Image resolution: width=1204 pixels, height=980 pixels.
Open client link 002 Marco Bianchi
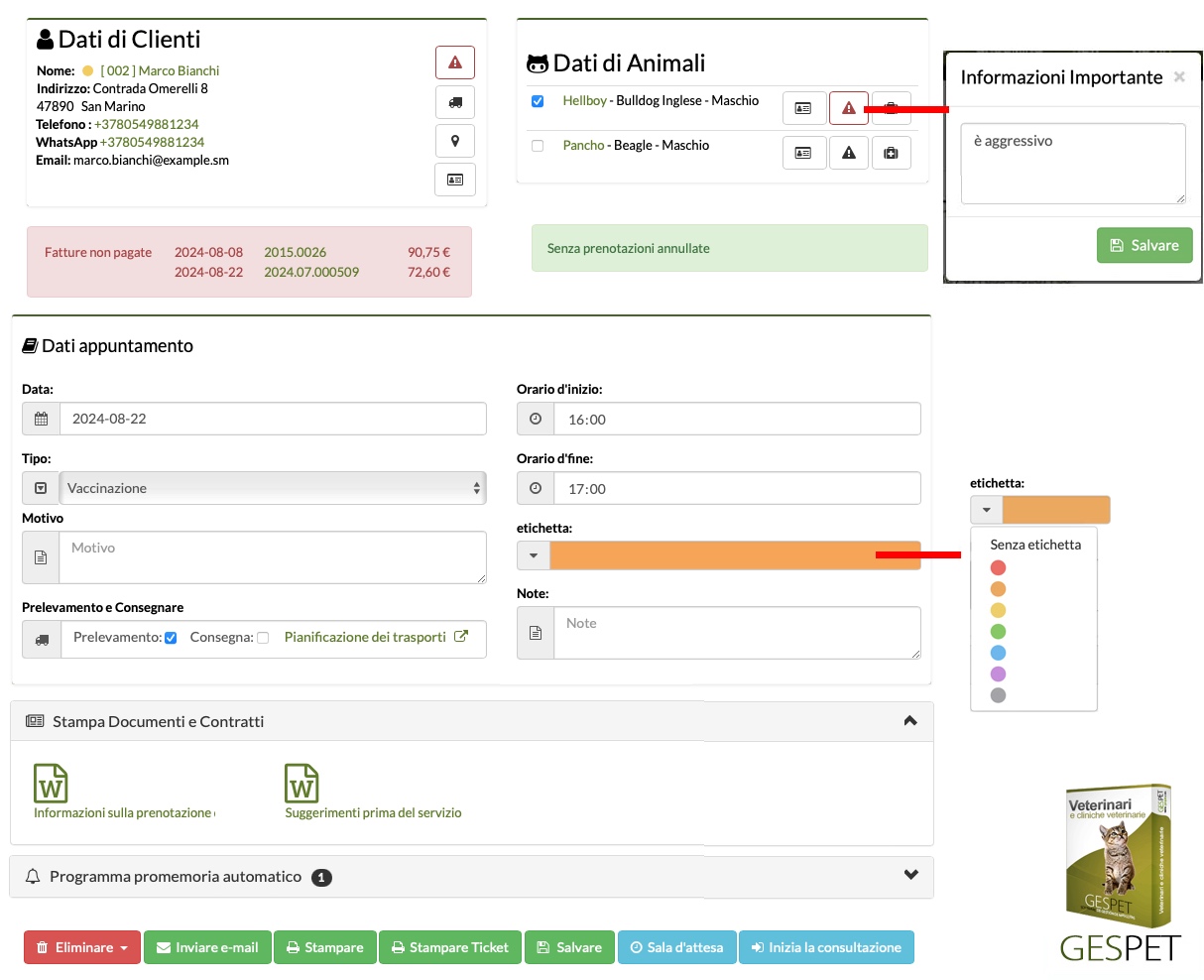(160, 70)
